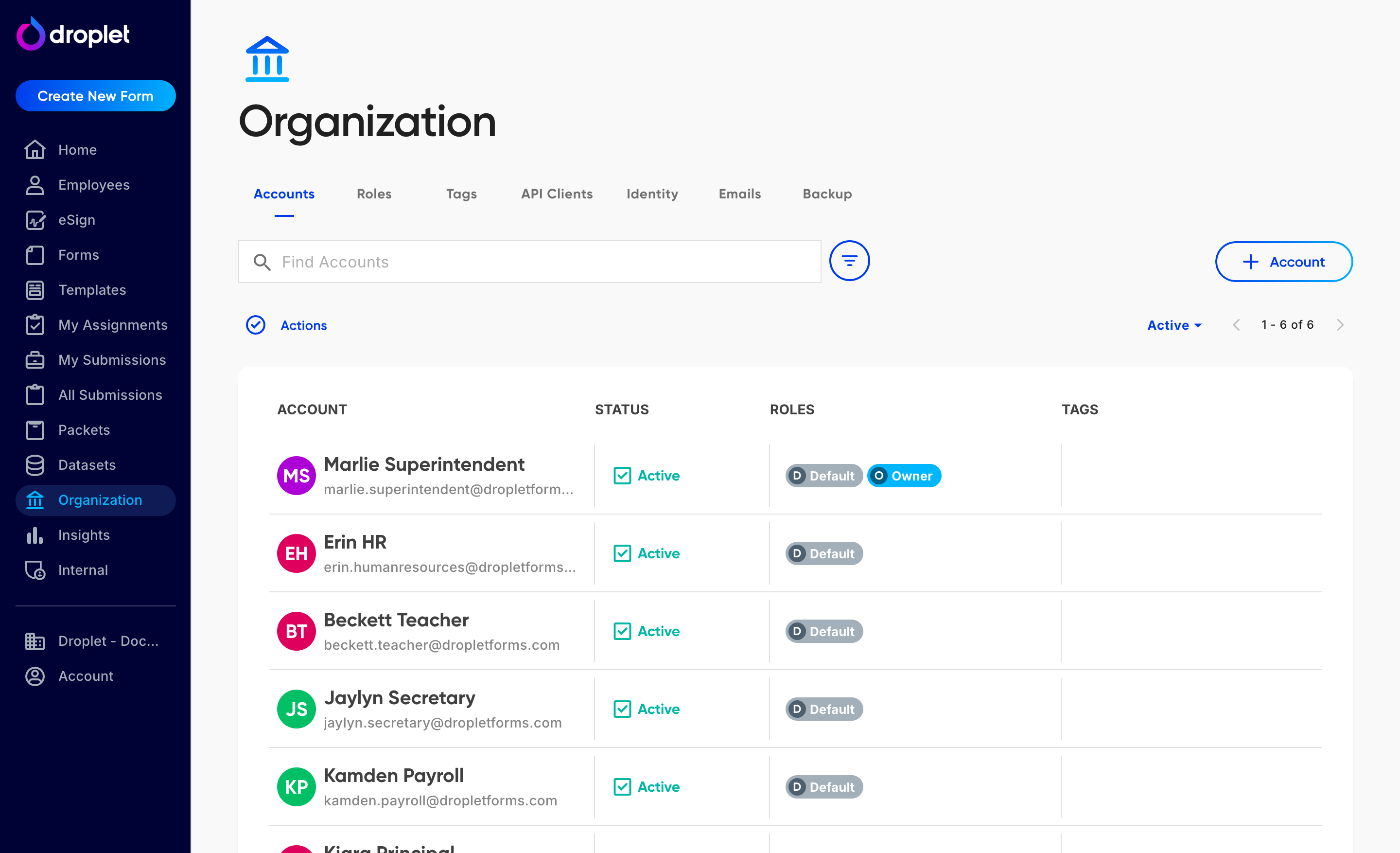
Task: Click the Create New Form button
Action: 95,95
